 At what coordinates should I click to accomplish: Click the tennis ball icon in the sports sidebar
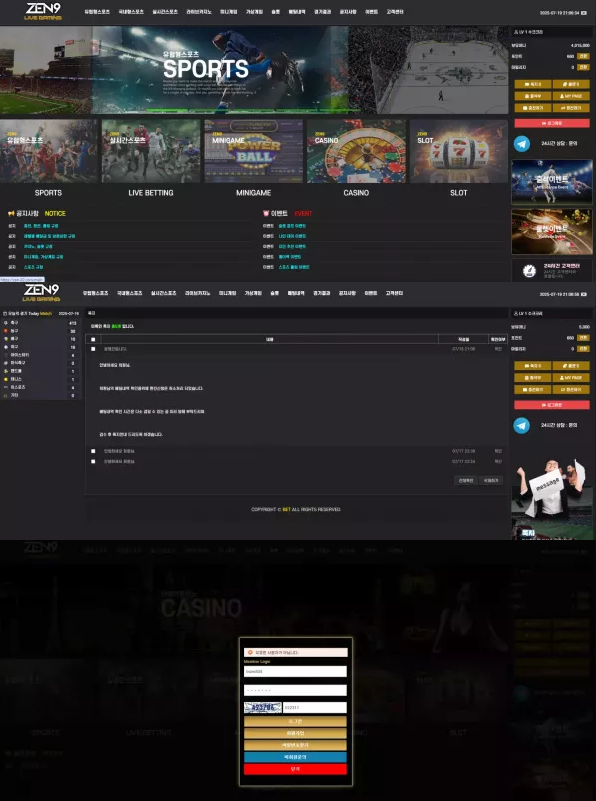[x=6, y=379]
